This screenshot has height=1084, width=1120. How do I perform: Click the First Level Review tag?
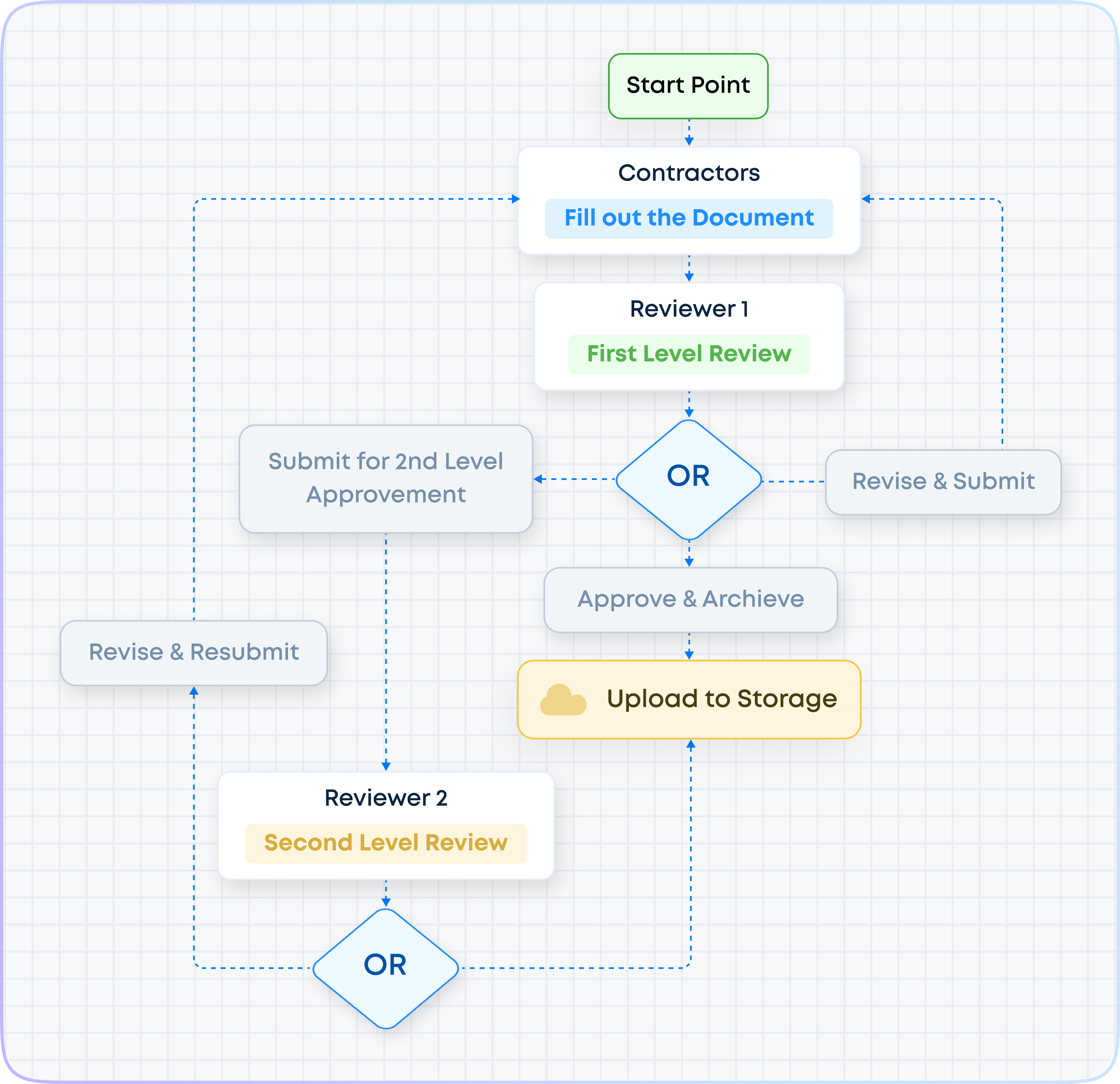coord(689,354)
